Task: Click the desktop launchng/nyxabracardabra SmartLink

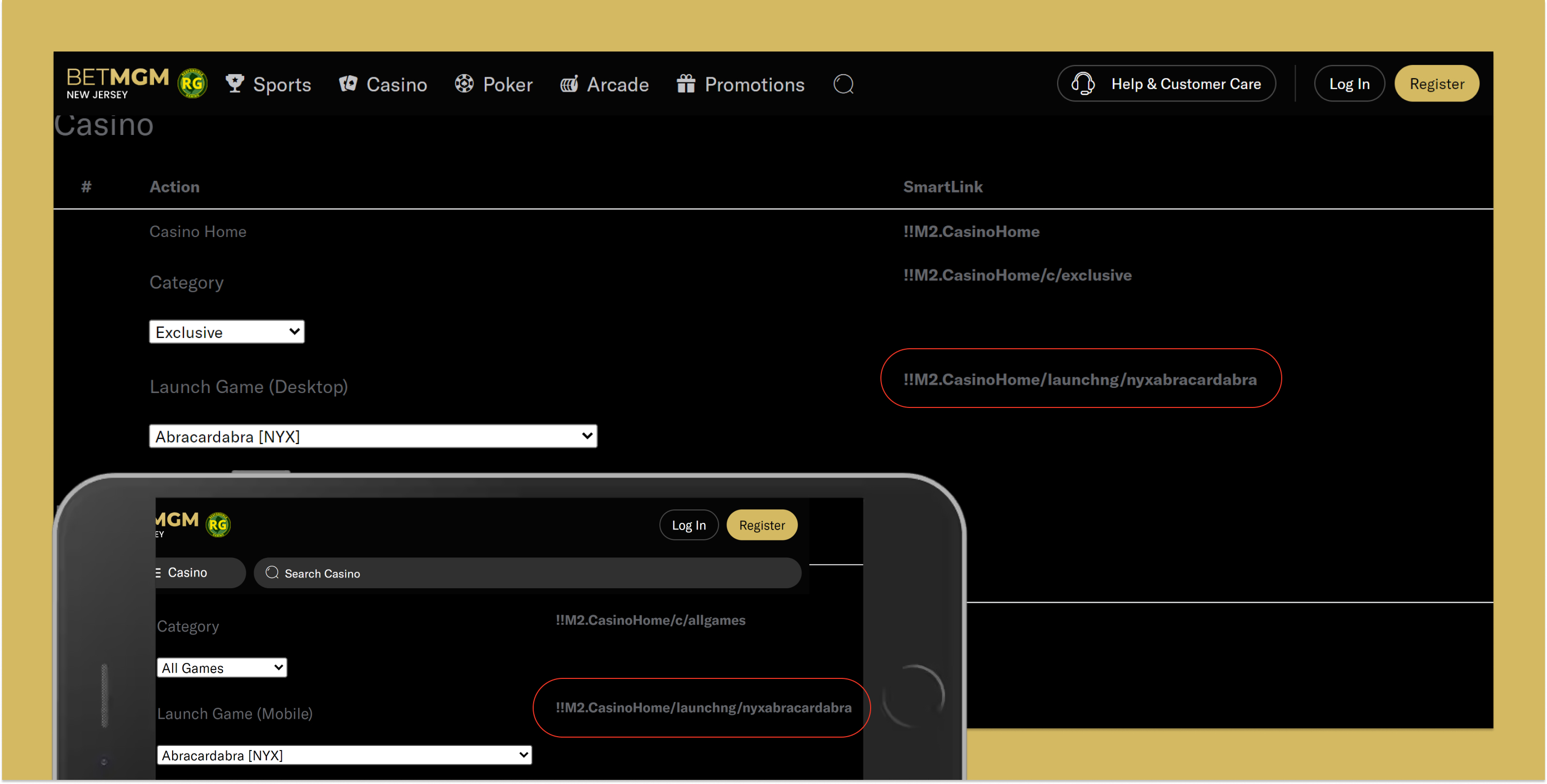Action: pyautogui.click(x=1079, y=380)
